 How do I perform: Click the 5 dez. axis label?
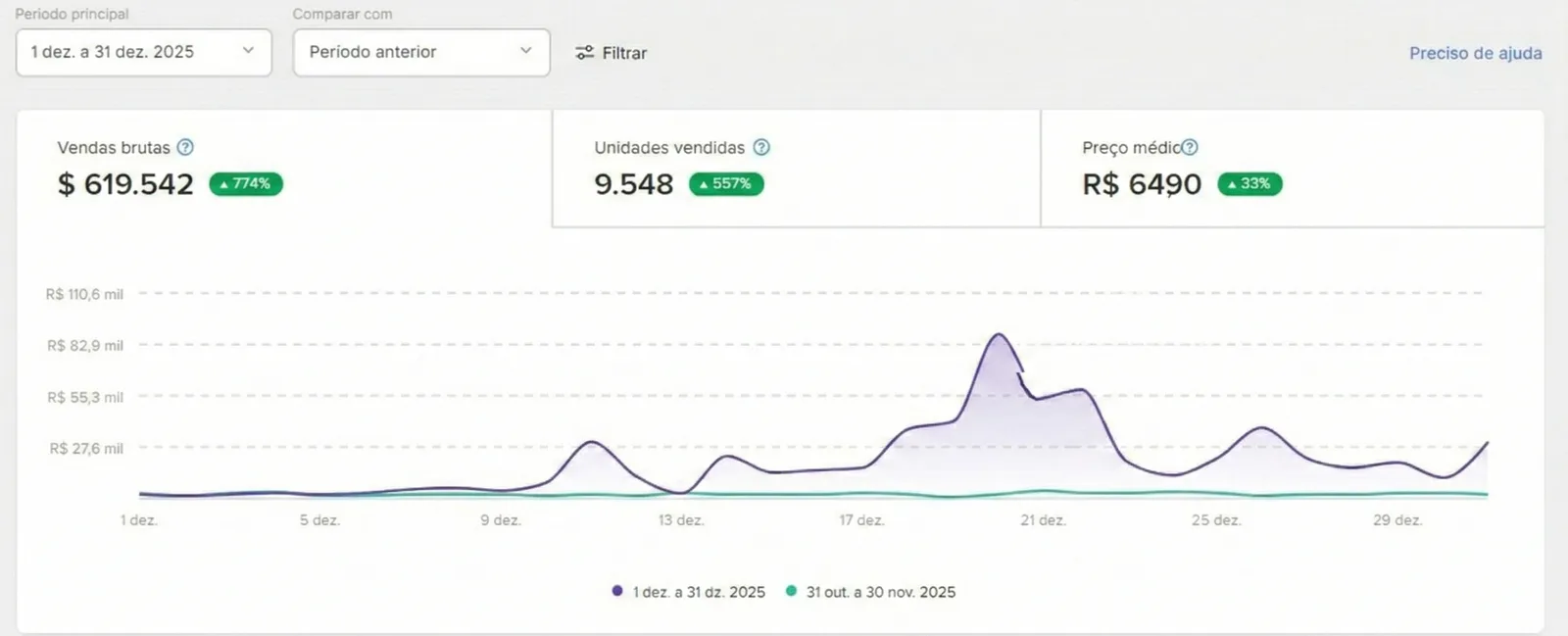coord(320,520)
